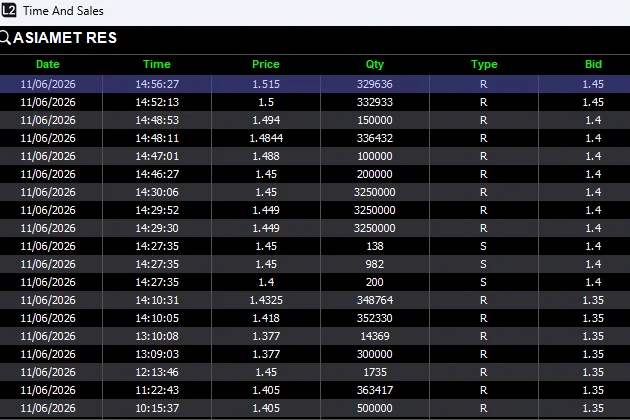Viewport: 630px width, 420px height.
Task: Select the trade at 10:15:37
Action: click(x=315, y=408)
